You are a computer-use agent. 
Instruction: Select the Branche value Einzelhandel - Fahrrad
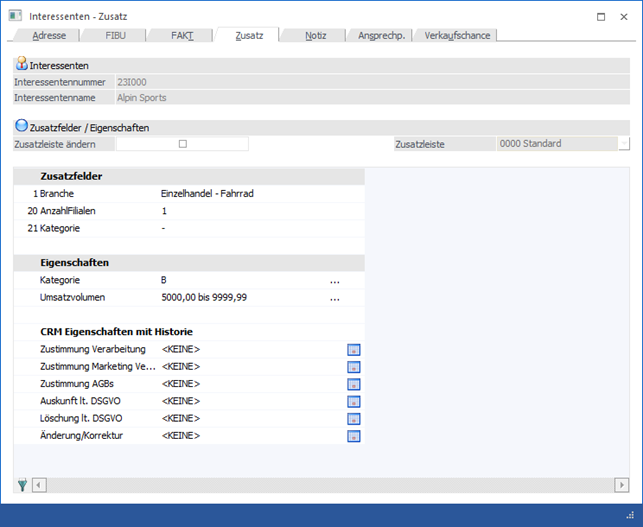click(207, 193)
